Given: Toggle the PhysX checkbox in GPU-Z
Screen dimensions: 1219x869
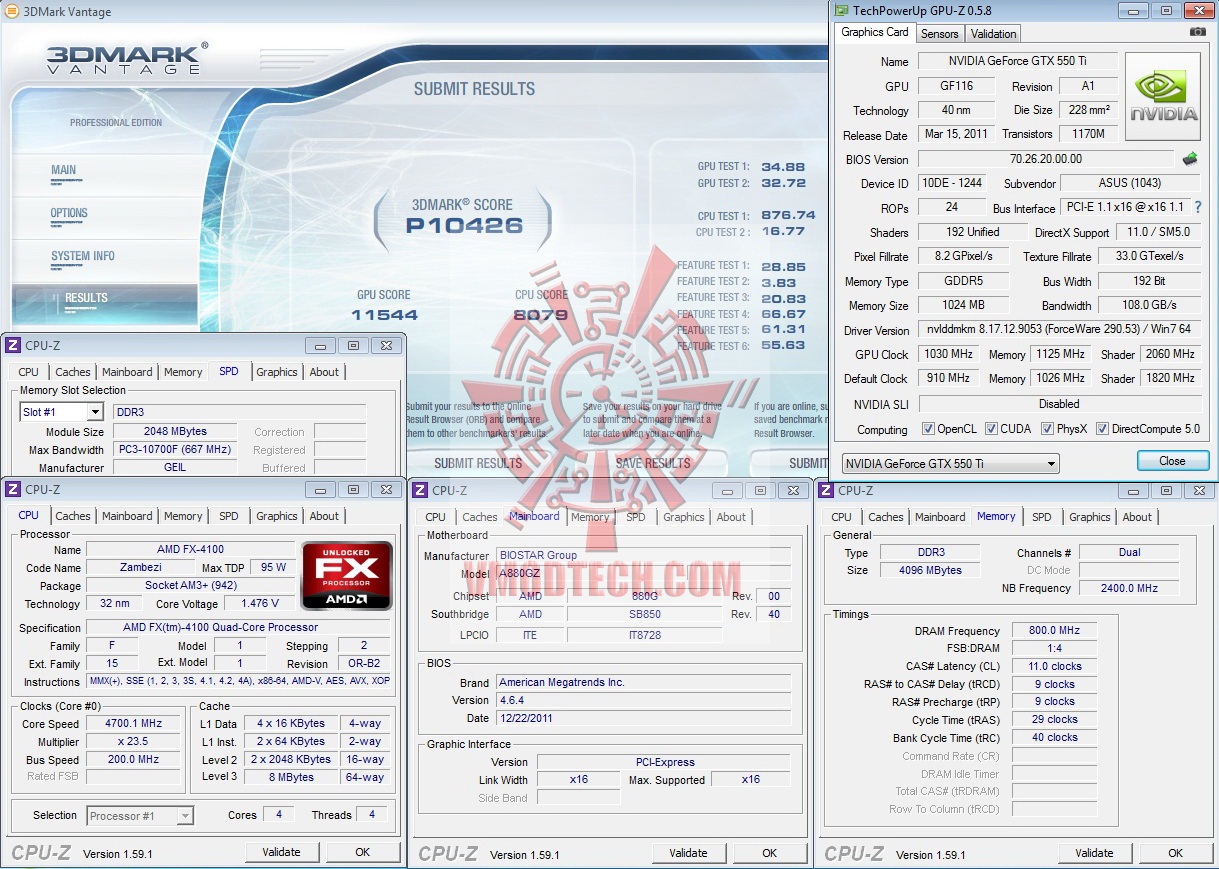Looking at the screenshot, I should pos(1047,429).
